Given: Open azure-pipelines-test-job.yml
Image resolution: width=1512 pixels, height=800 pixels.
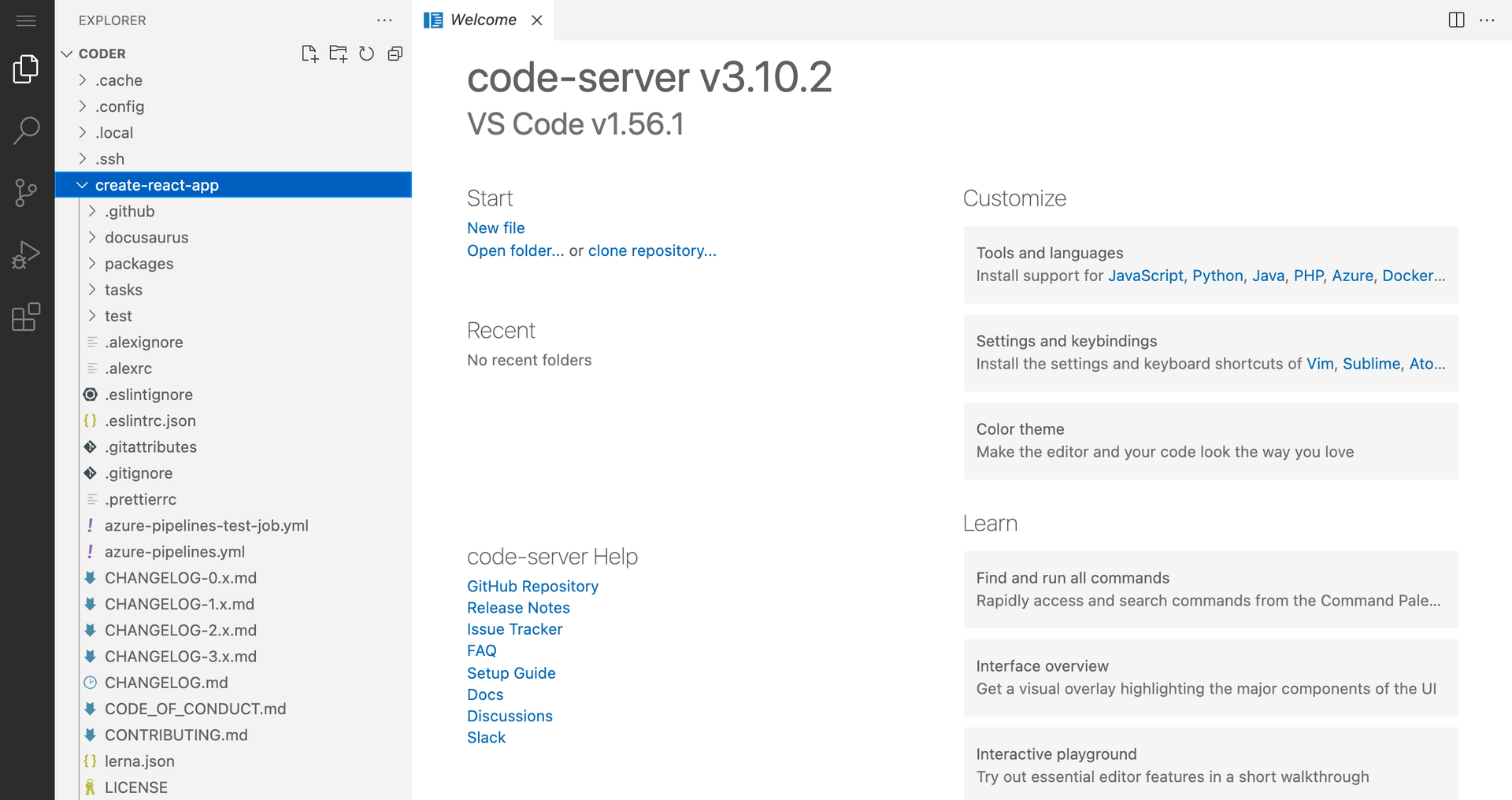Looking at the screenshot, I should pos(233,525).
